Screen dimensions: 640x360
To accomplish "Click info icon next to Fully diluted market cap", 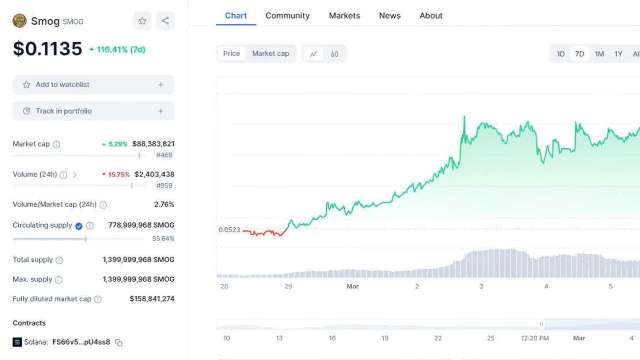I will tap(98, 299).
